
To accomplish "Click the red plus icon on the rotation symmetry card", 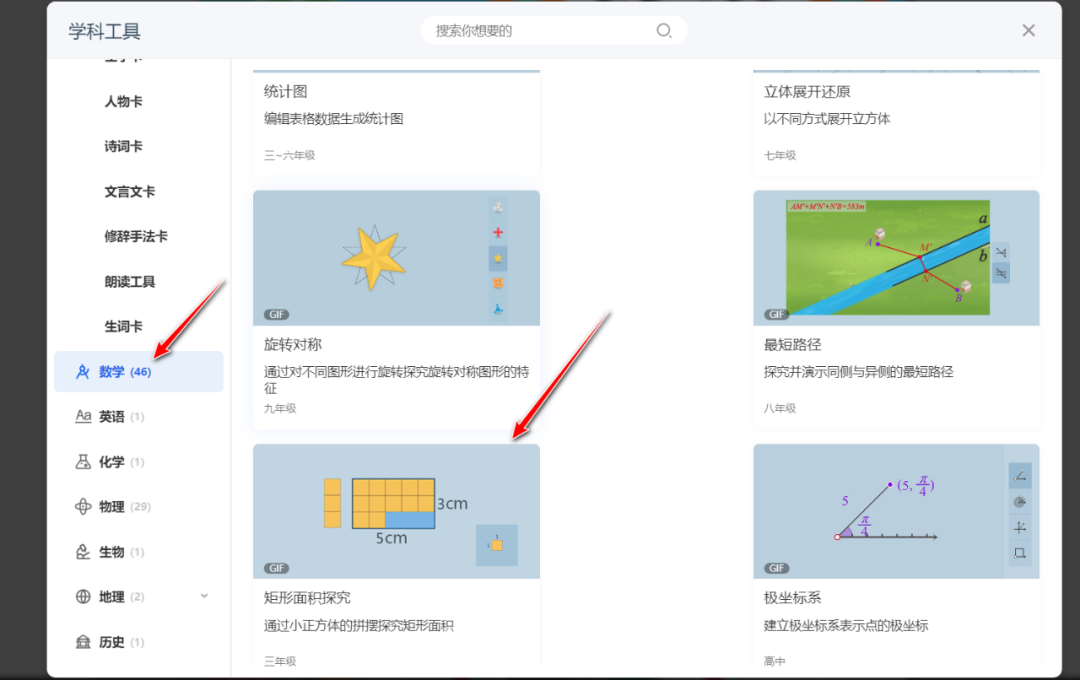I will click(x=497, y=232).
